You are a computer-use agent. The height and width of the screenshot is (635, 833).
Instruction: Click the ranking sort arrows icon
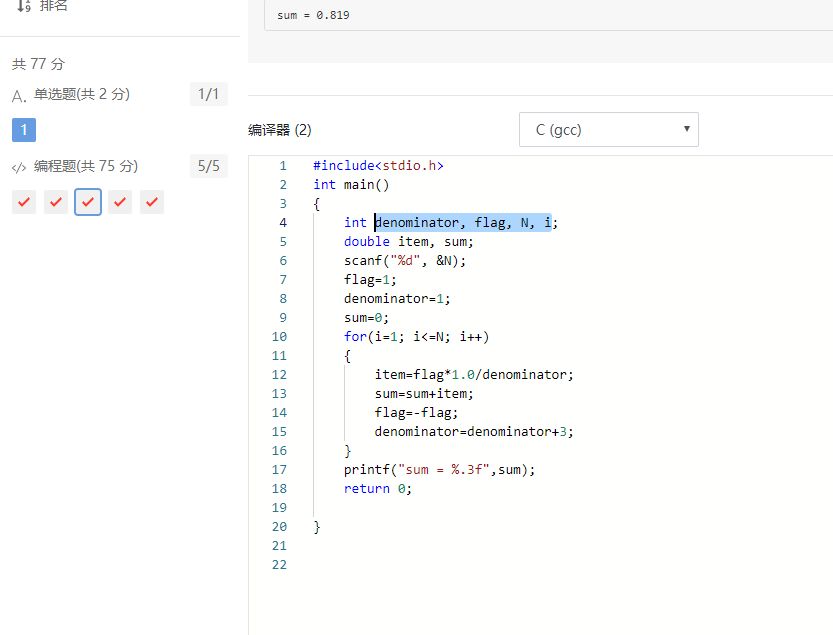[23, 5]
